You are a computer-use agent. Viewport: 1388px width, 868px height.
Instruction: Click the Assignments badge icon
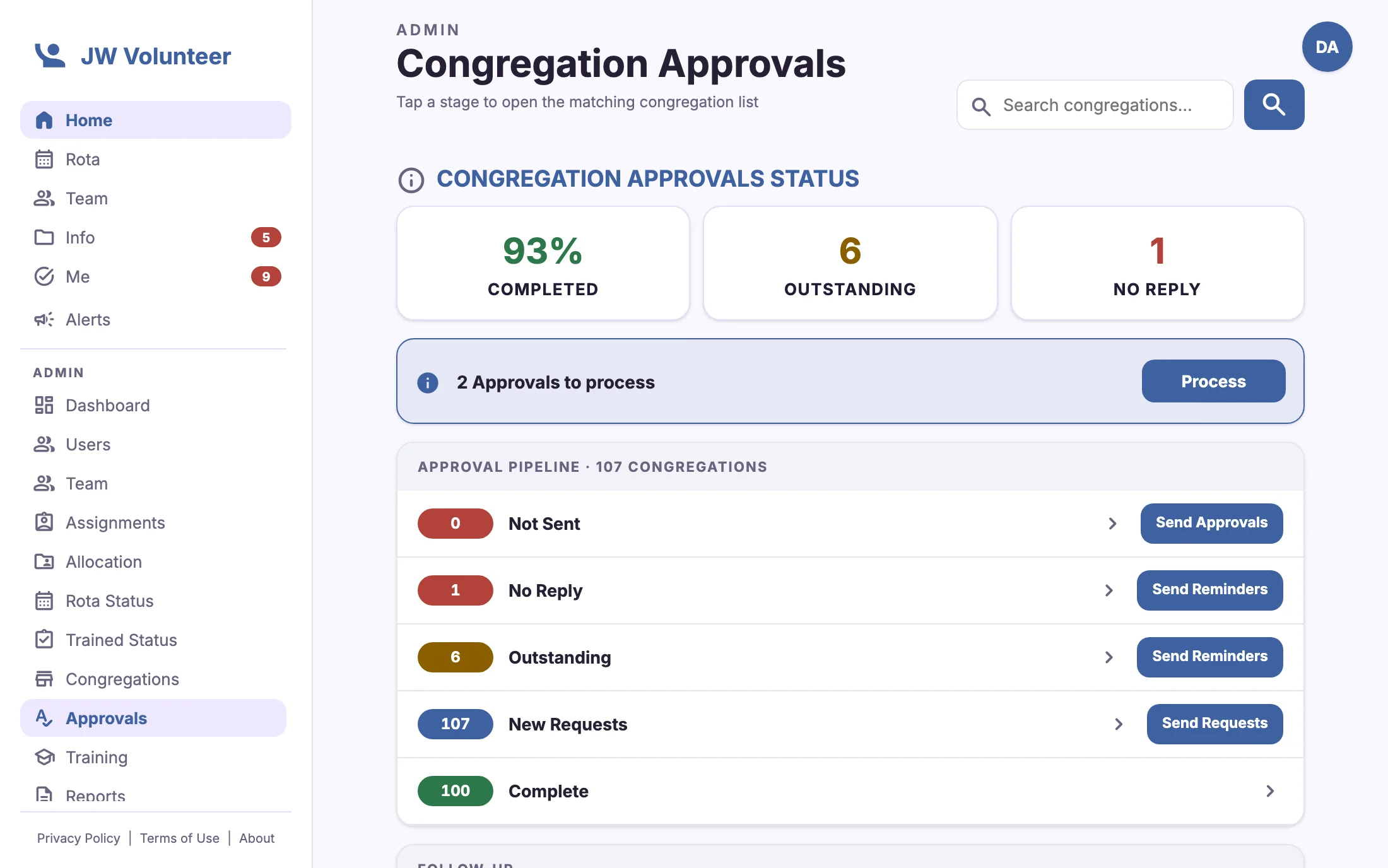(x=44, y=522)
